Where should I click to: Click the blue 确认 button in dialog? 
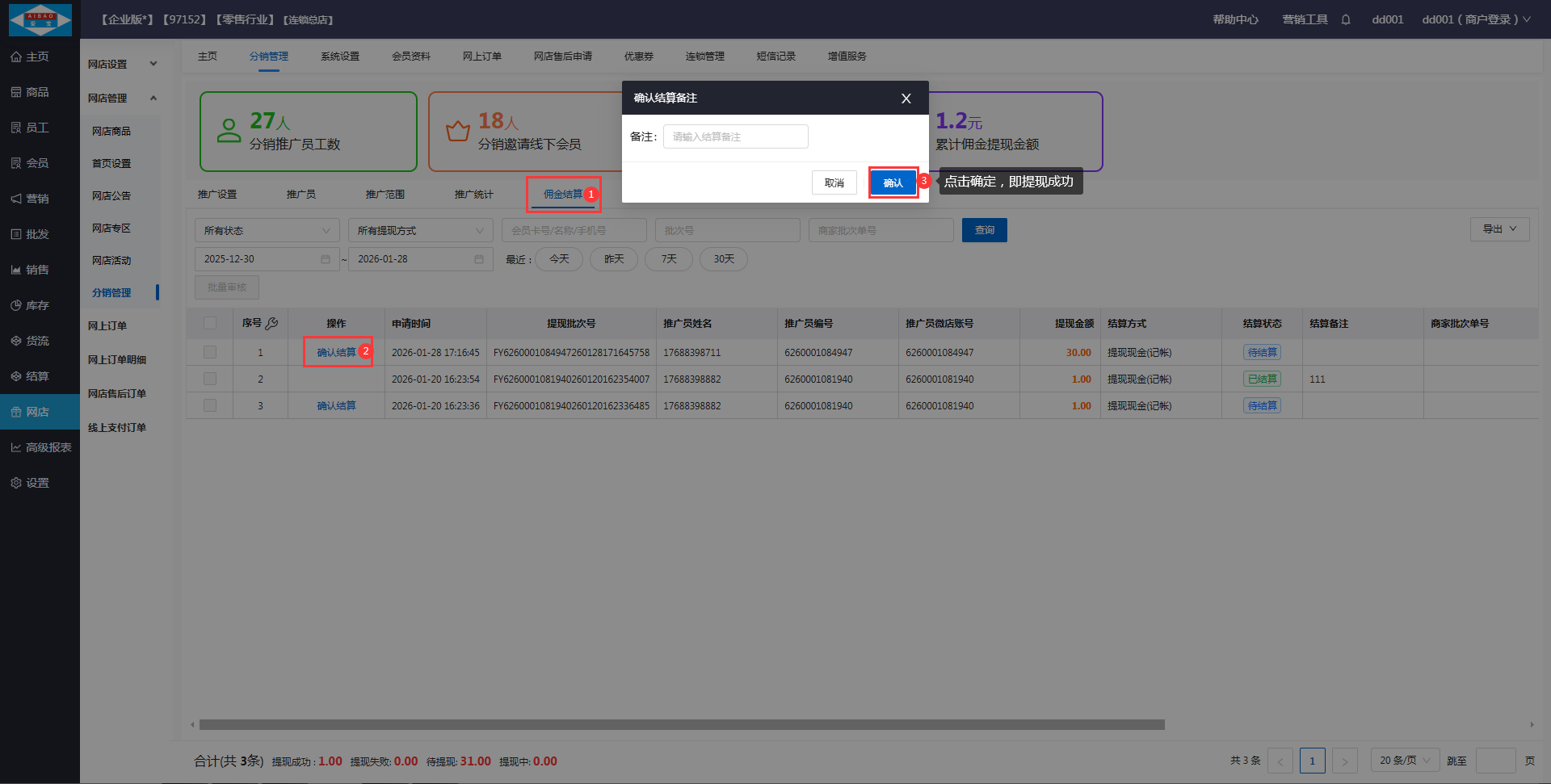pyautogui.click(x=893, y=183)
